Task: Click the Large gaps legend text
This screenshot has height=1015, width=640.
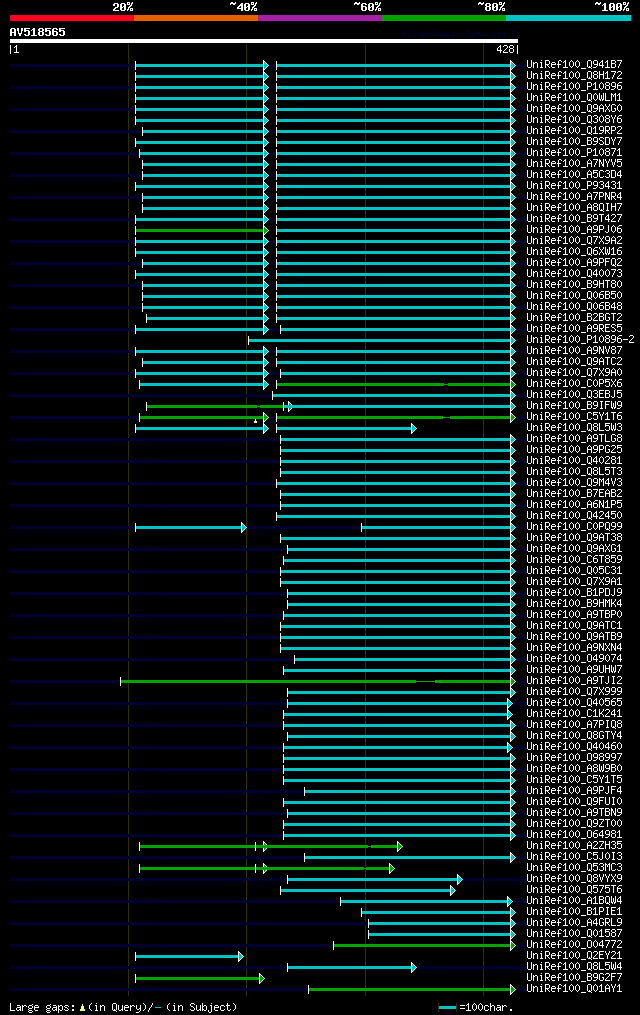Action: 123,1007
